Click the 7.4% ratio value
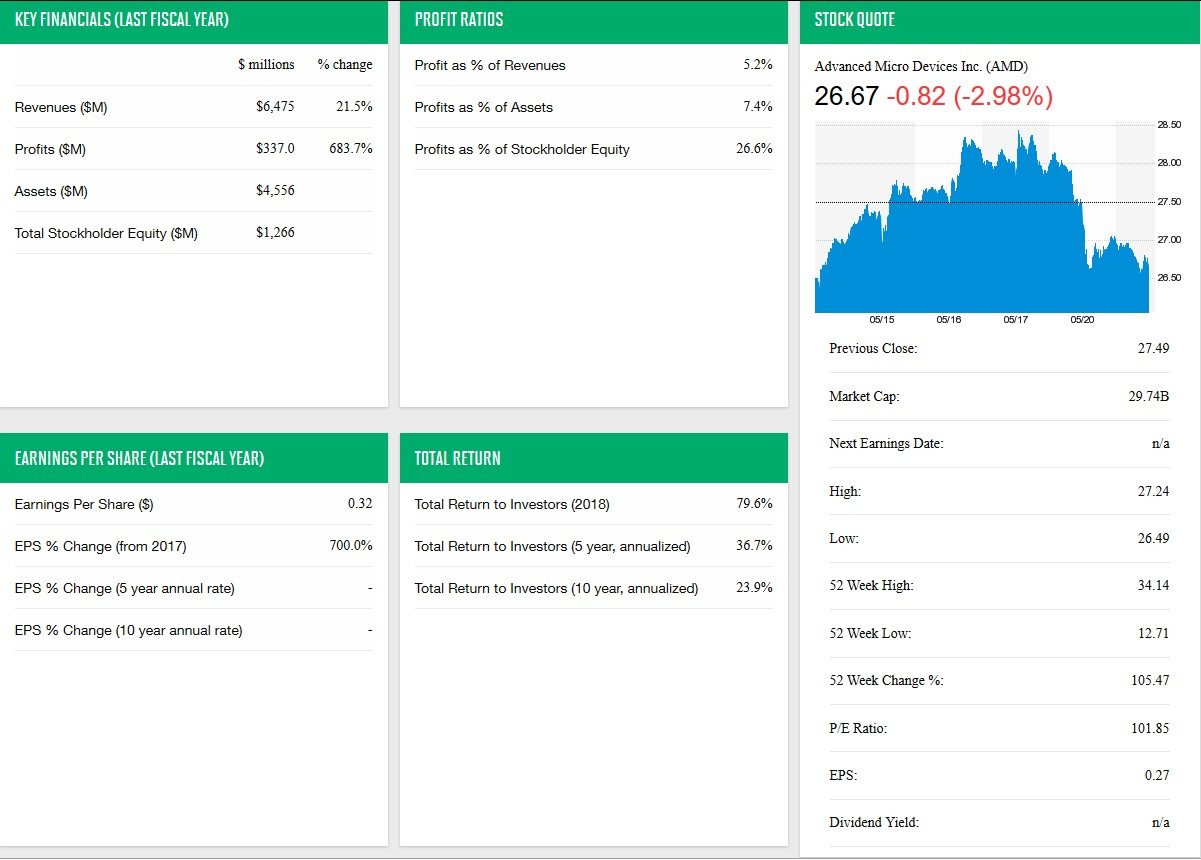 click(x=758, y=107)
